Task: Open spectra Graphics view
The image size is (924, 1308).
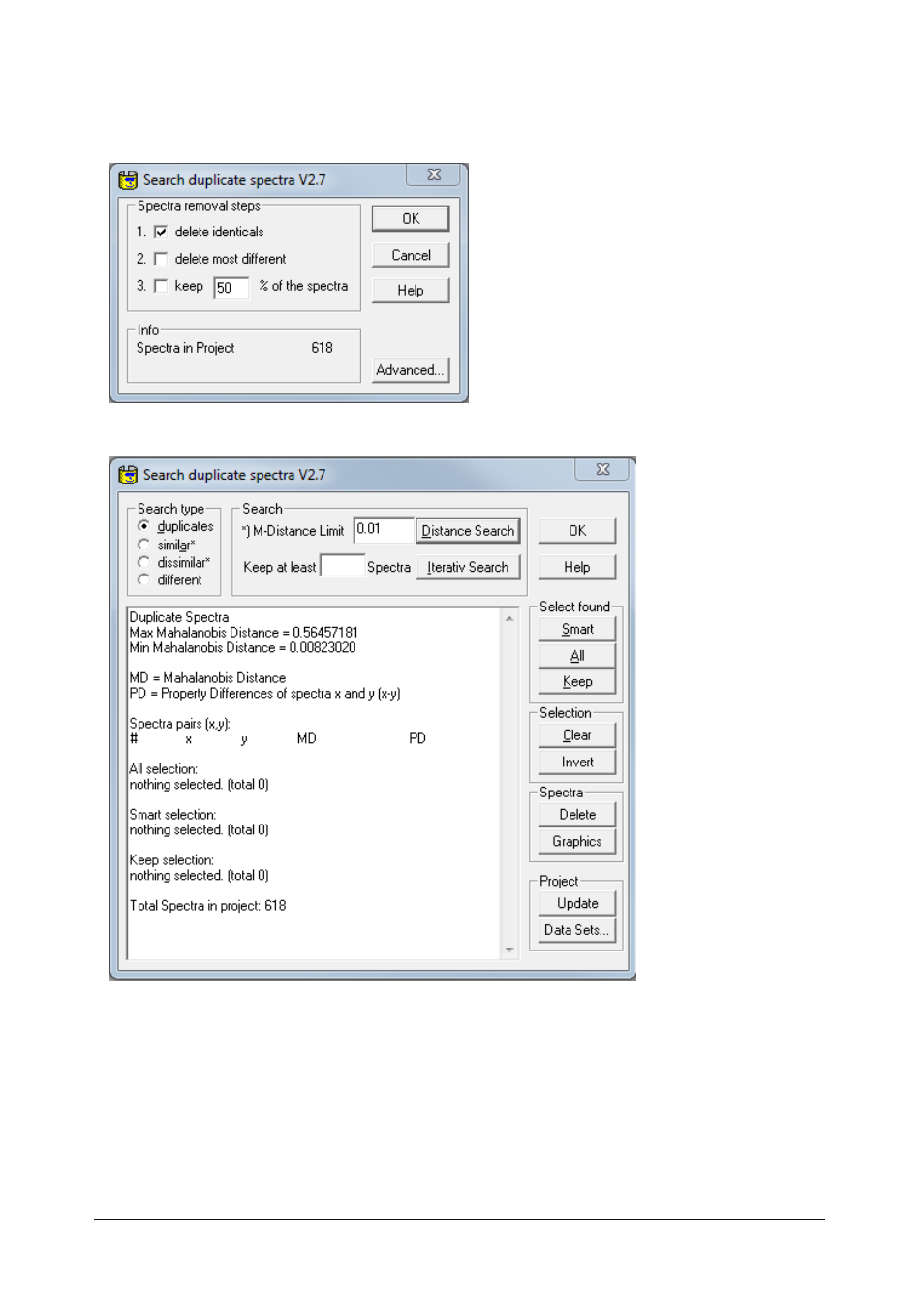Action: tap(577, 842)
